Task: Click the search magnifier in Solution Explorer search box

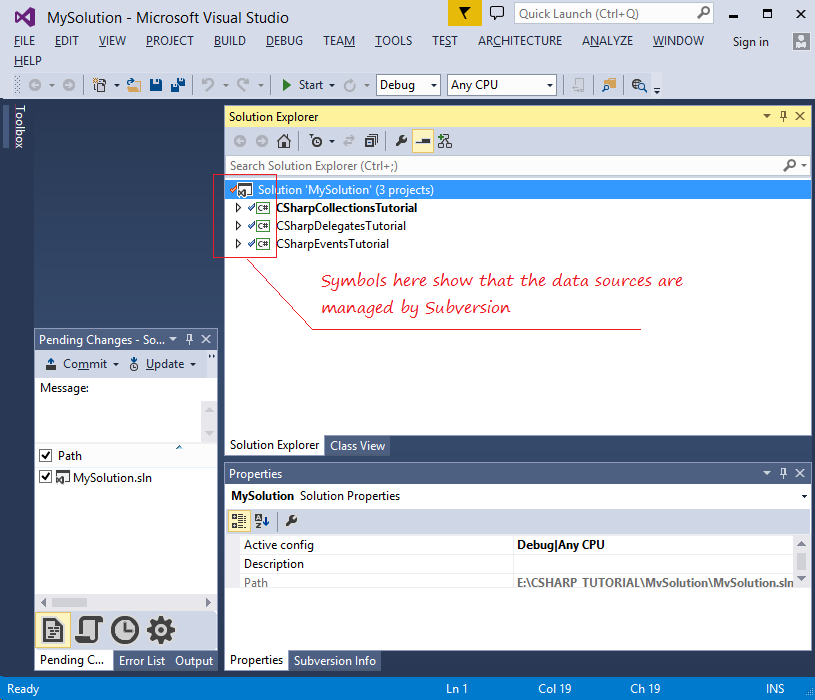Action: tap(790, 165)
